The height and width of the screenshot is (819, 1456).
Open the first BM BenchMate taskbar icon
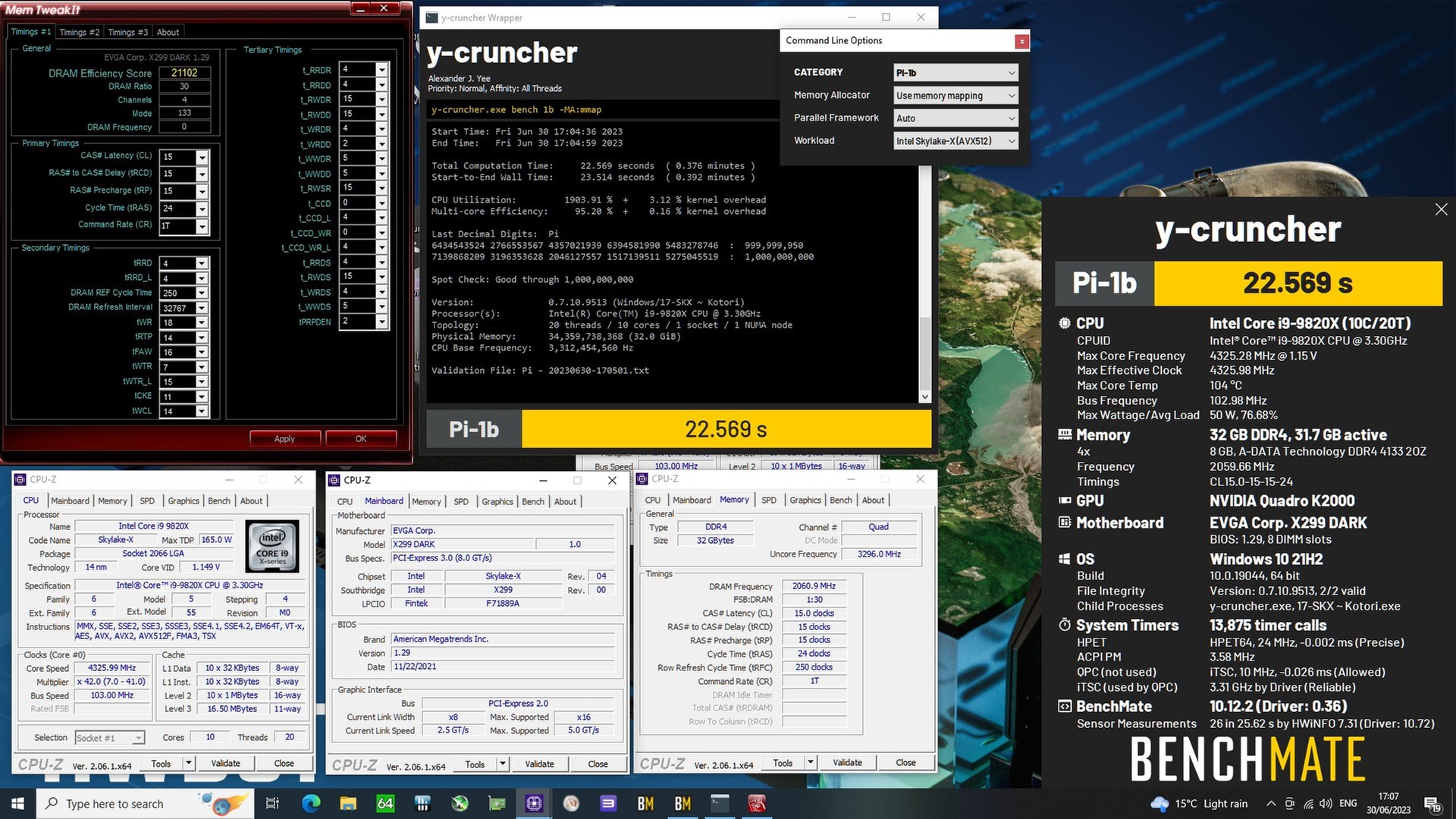pyautogui.click(x=645, y=803)
